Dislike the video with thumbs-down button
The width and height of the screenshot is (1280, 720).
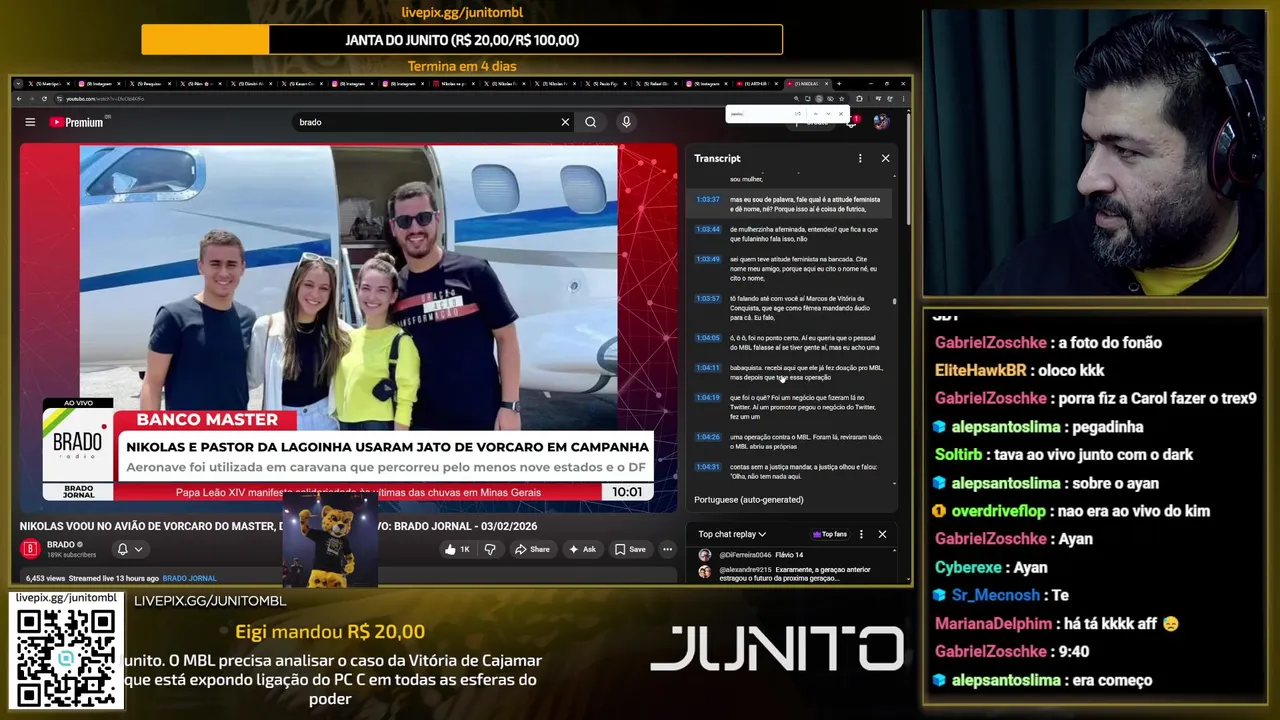(490, 549)
